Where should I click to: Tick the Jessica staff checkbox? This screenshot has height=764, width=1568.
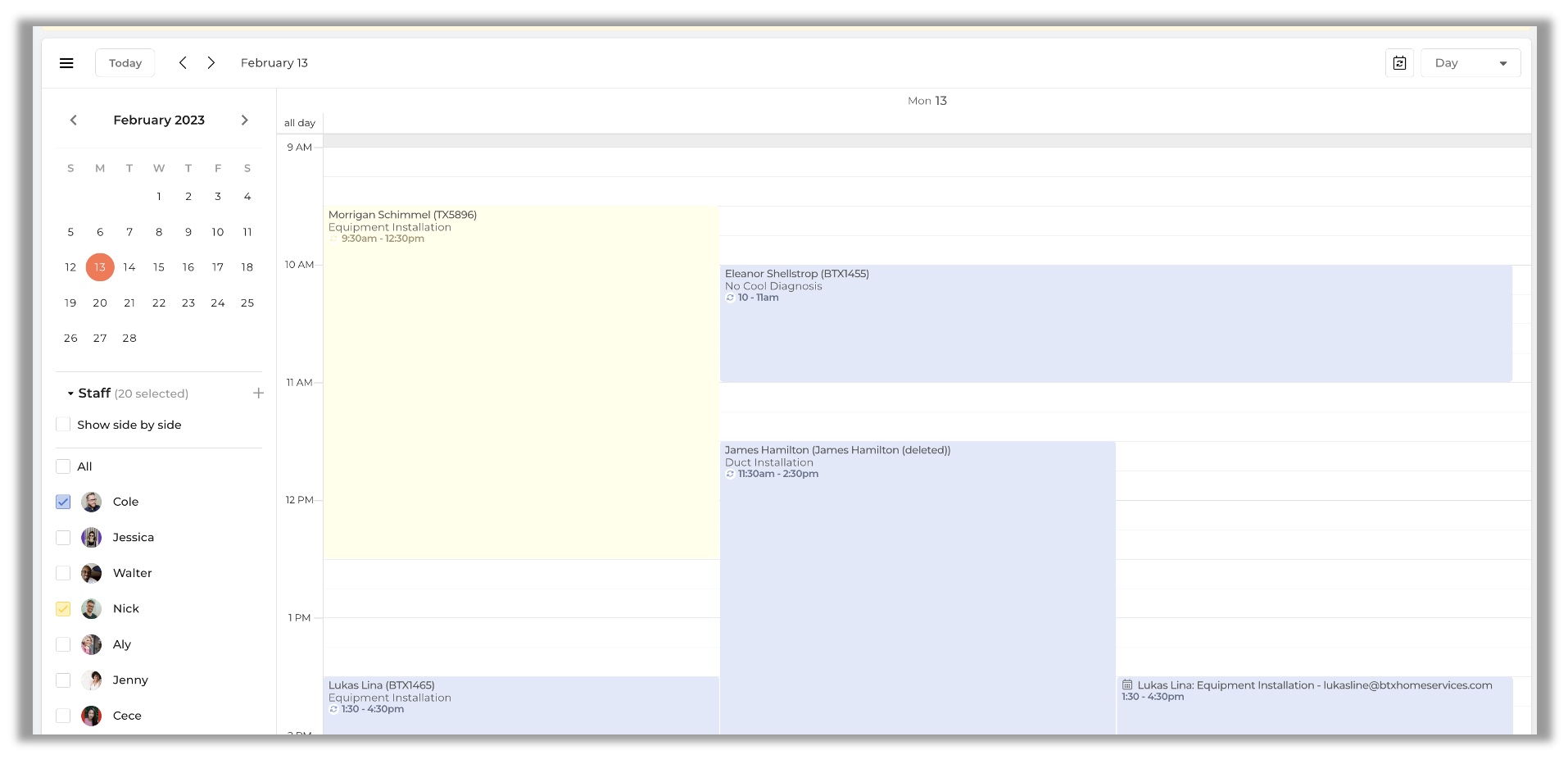click(63, 538)
